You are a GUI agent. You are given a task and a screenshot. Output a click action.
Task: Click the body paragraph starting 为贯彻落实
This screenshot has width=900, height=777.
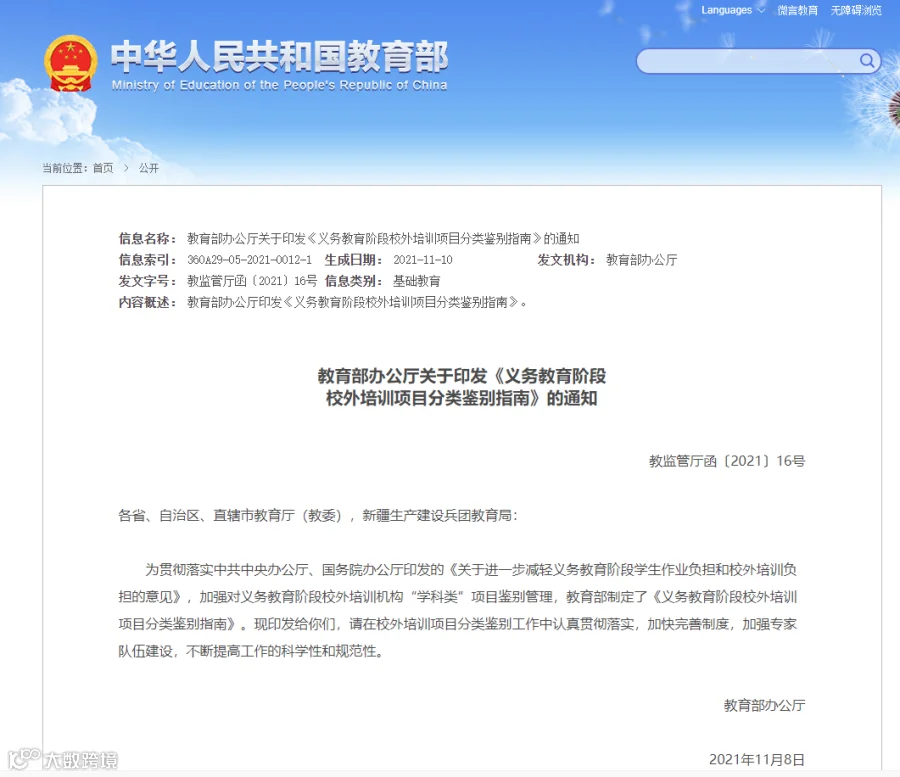pyautogui.click(x=457, y=611)
